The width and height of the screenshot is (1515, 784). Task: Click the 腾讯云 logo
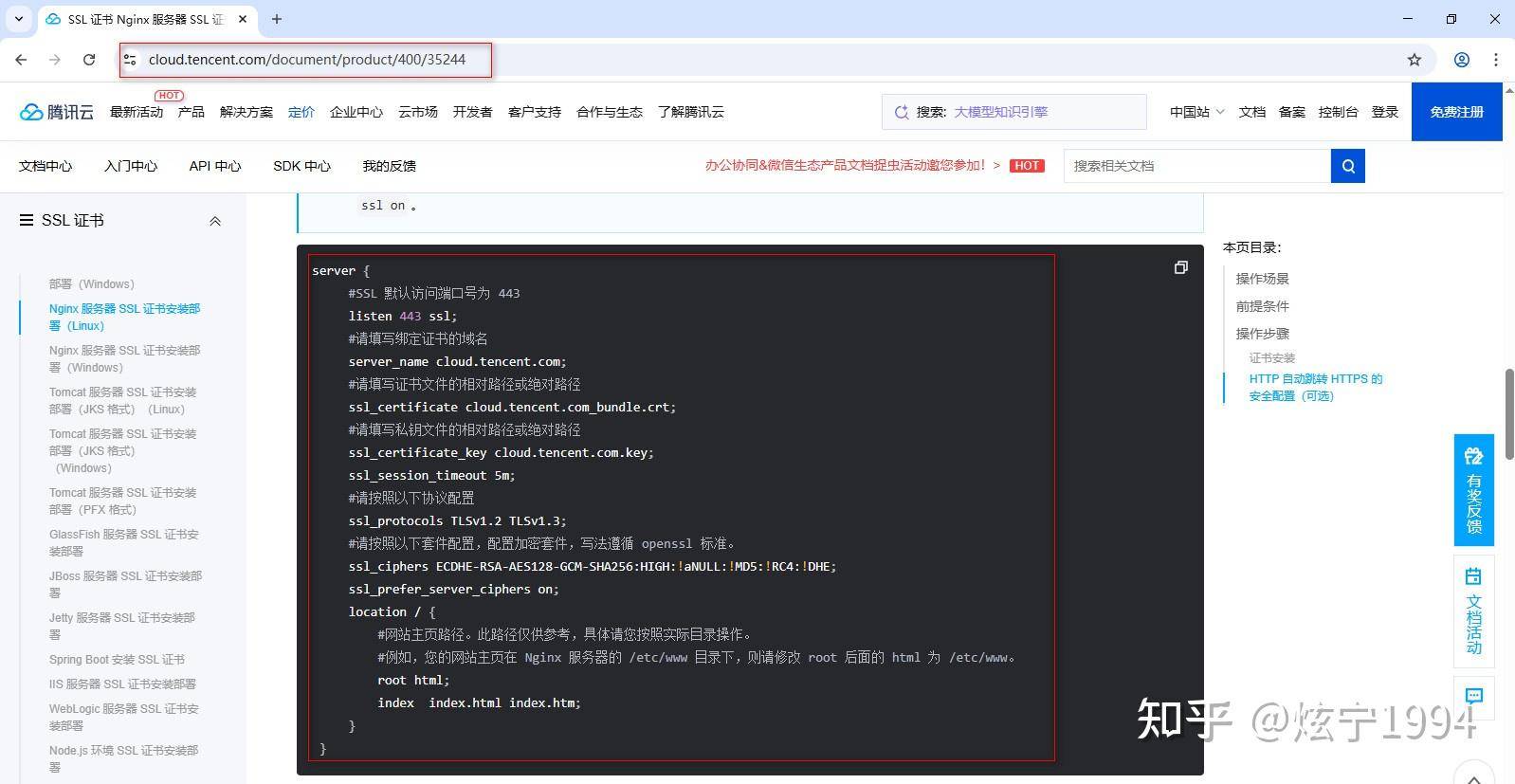(57, 112)
